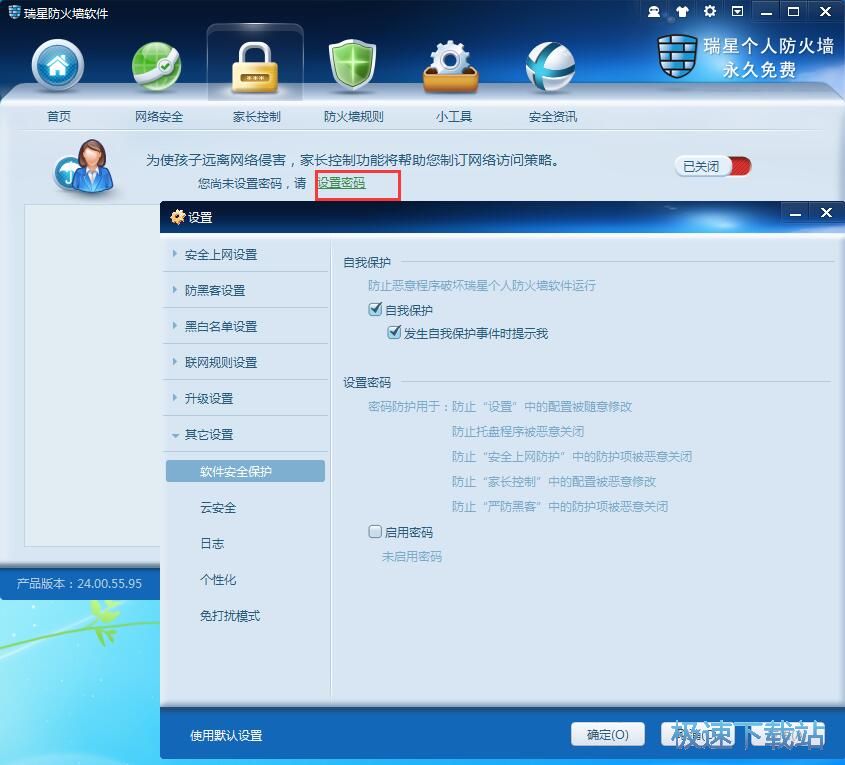Switch to 小工具 tab label
Viewport: 845px width, 765px height.
(x=454, y=116)
